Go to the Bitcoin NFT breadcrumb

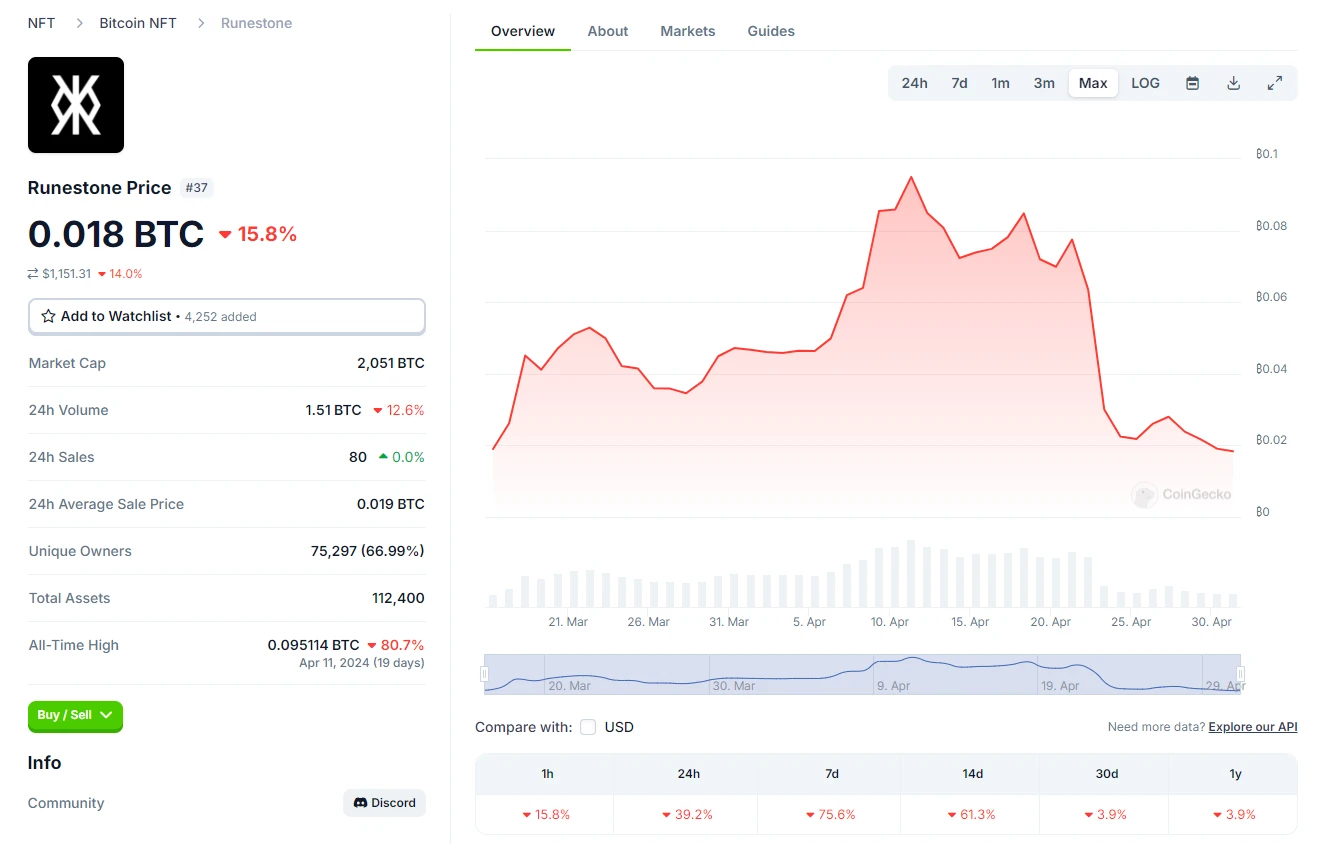pos(138,23)
